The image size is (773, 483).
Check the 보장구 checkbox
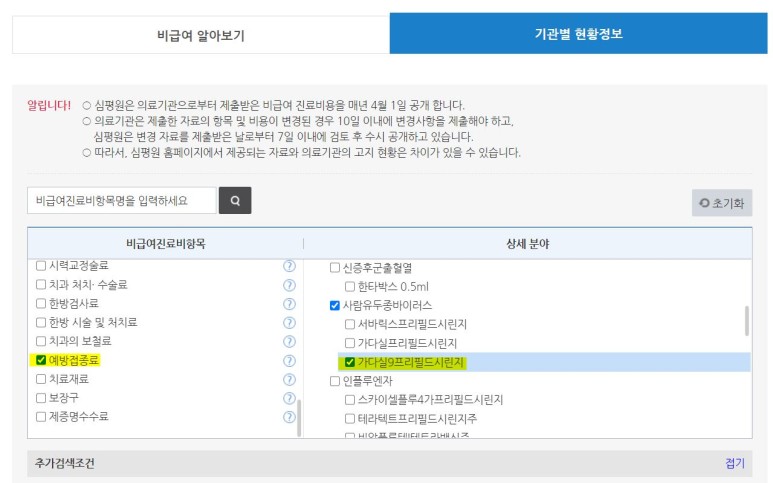coord(41,398)
